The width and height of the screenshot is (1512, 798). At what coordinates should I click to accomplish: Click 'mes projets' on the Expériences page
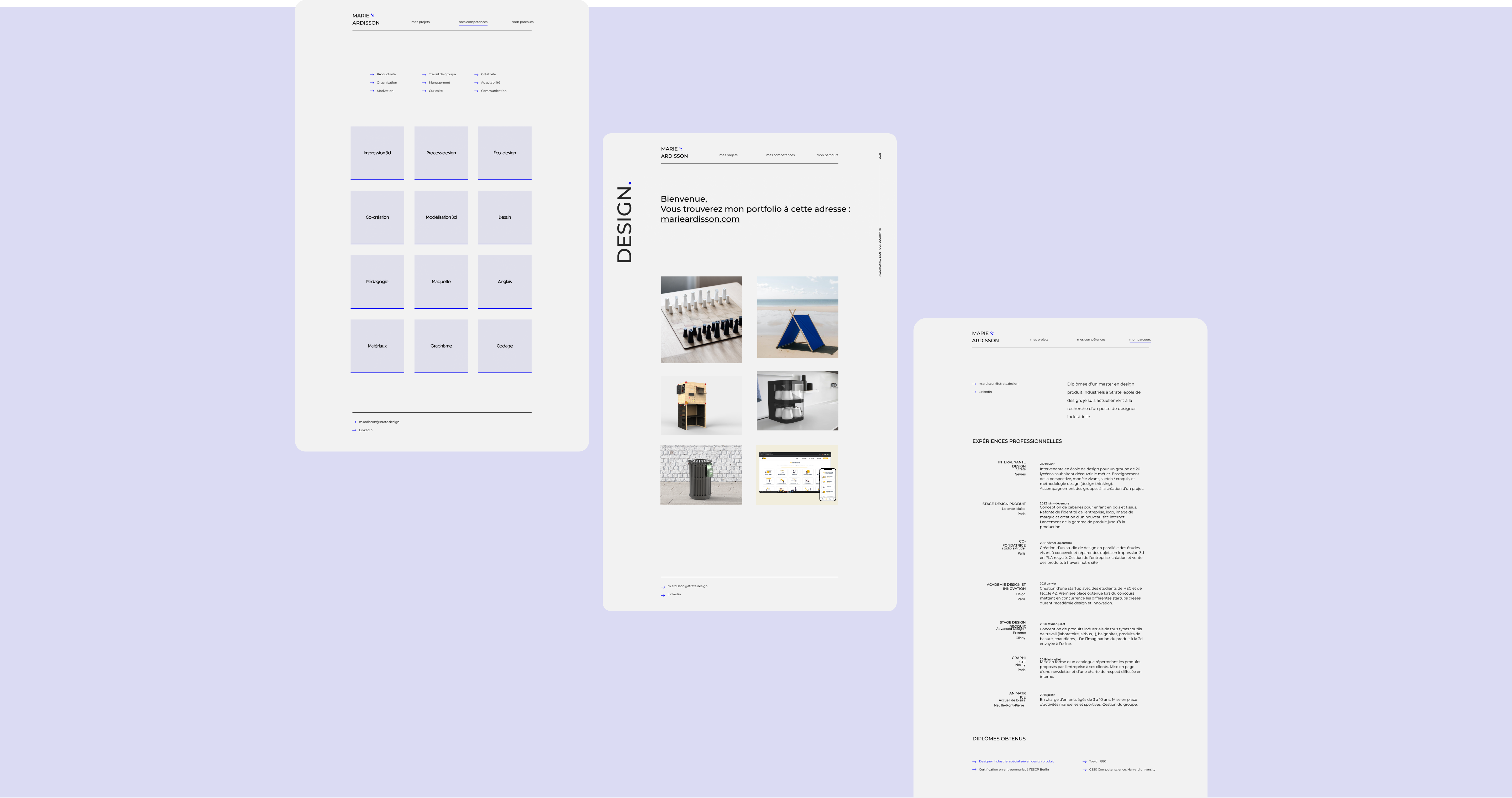1039,340
